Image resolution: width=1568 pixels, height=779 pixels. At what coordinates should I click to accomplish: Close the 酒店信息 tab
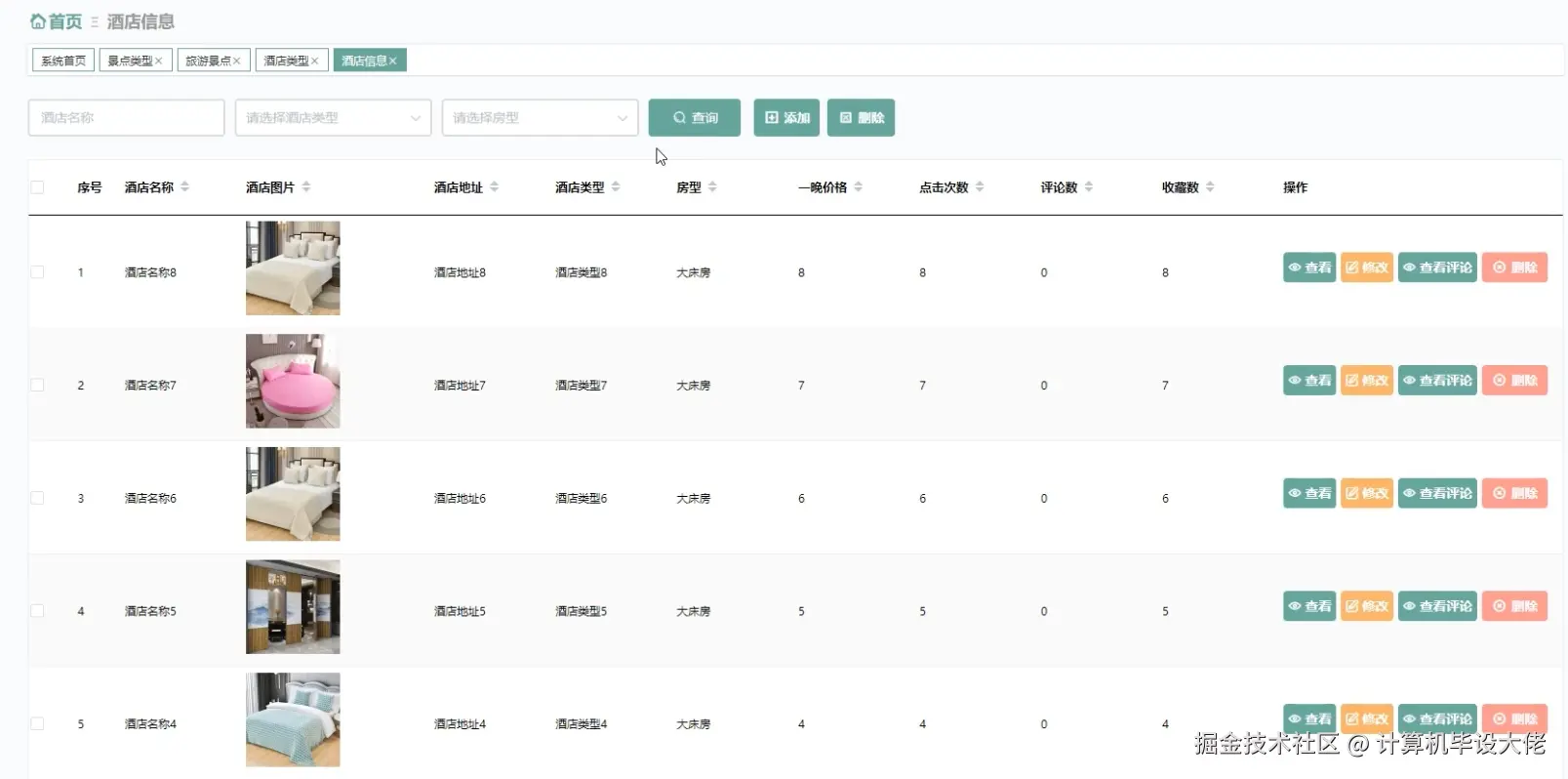click(x=393, y=61)
